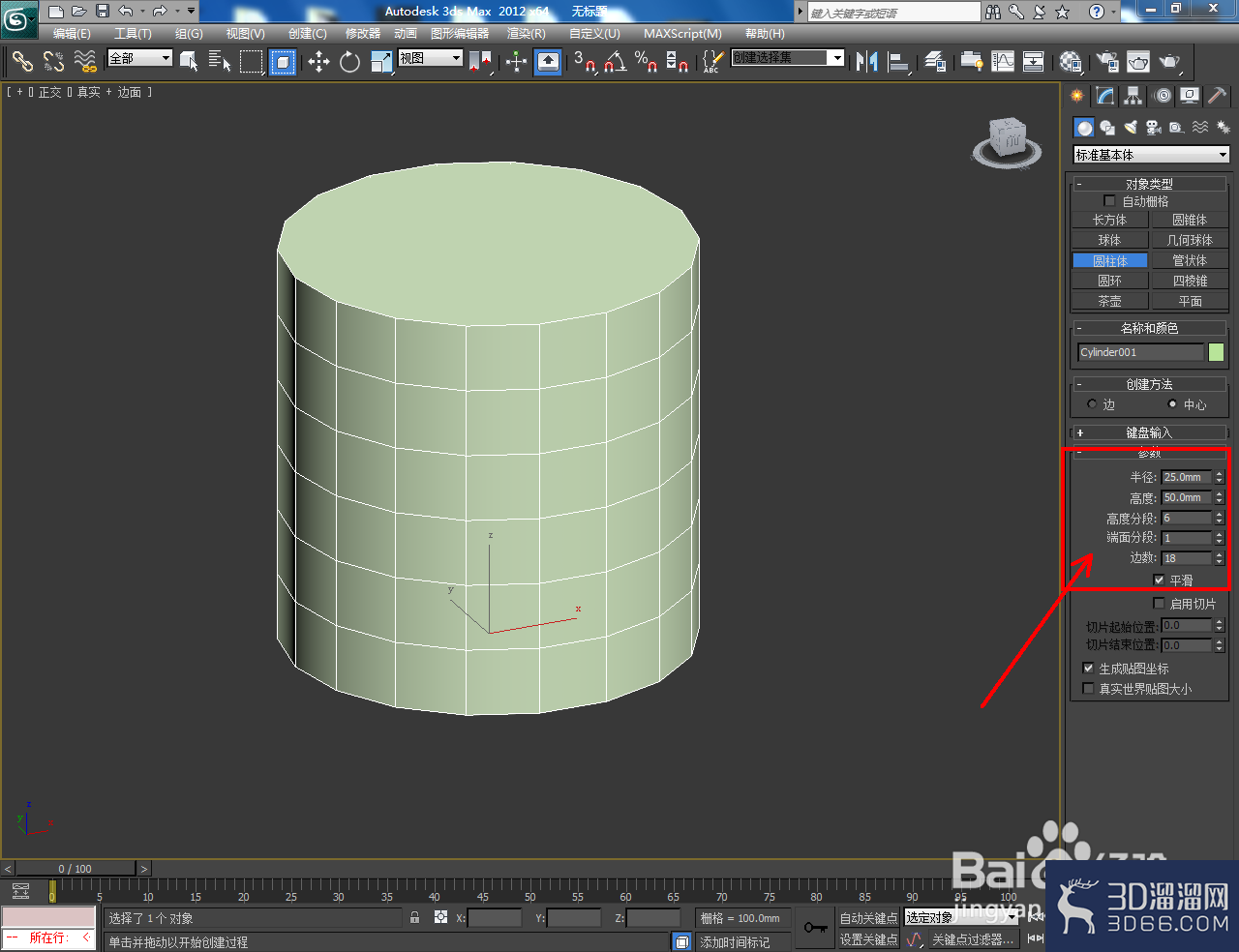
Task: Open the 修改器 menu
Action: (363, 34)
